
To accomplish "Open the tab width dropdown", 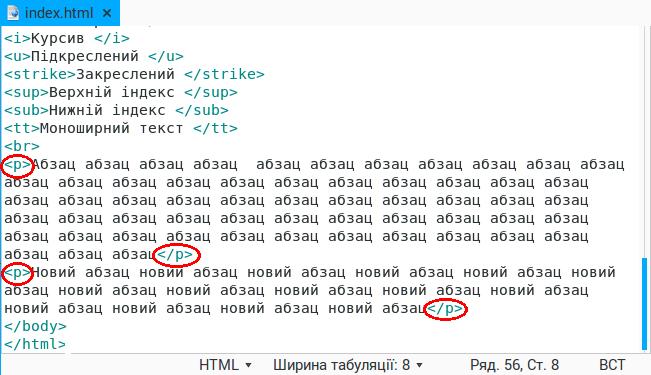I will pos(348,365).
